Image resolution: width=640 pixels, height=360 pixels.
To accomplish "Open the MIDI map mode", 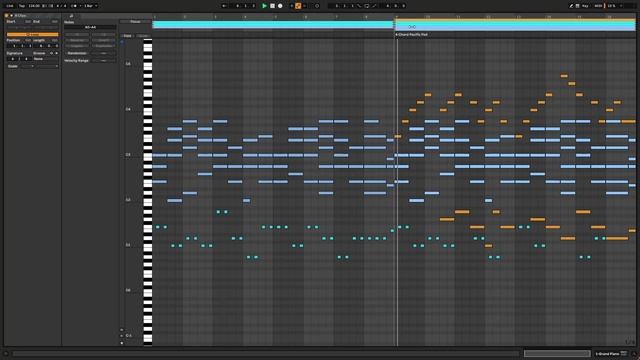I will 598,6.
